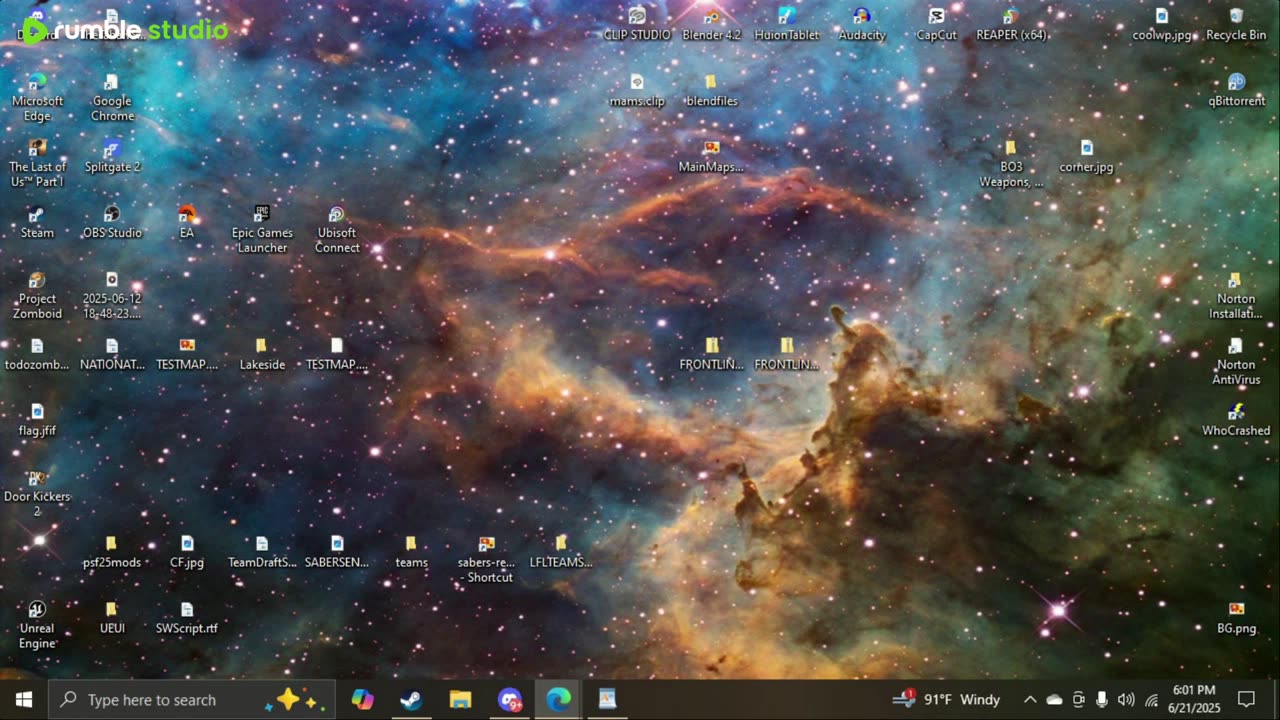Viewport: 1280px width, 720px height.
Task: Select The Last of Us Part I shortcut
Action: tap(37, 163)
